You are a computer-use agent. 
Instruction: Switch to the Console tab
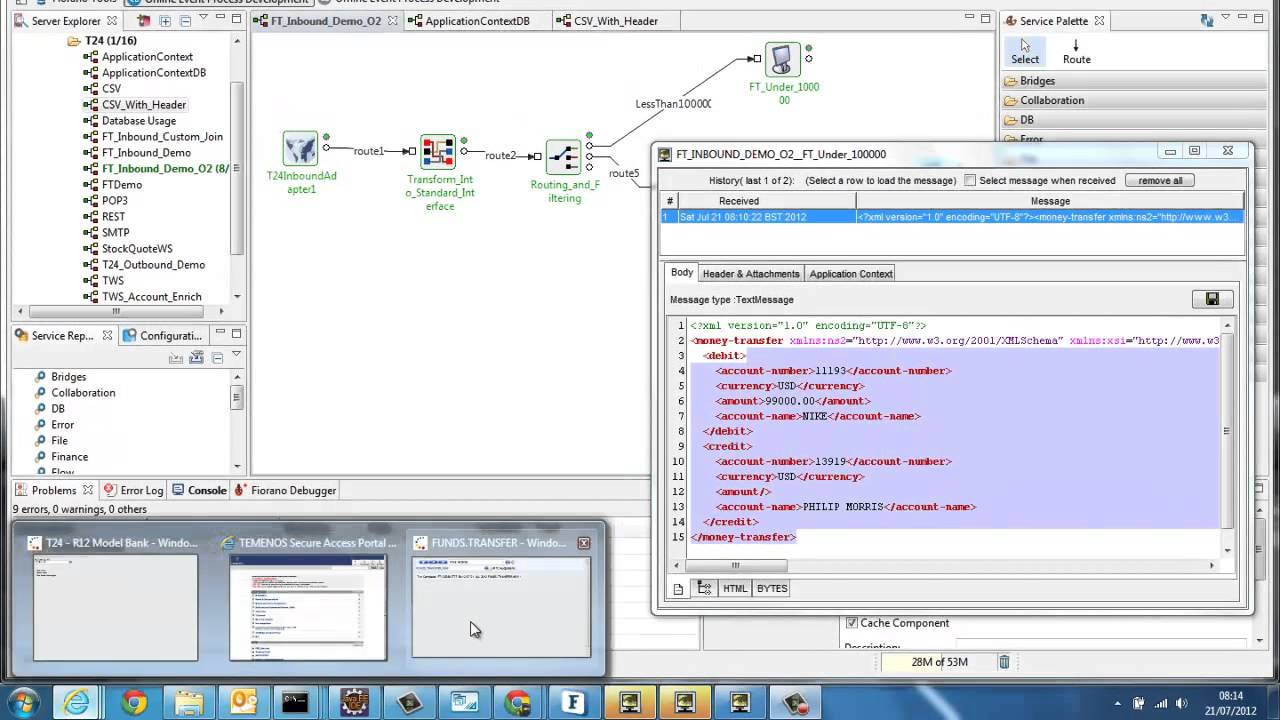point(199,490)
